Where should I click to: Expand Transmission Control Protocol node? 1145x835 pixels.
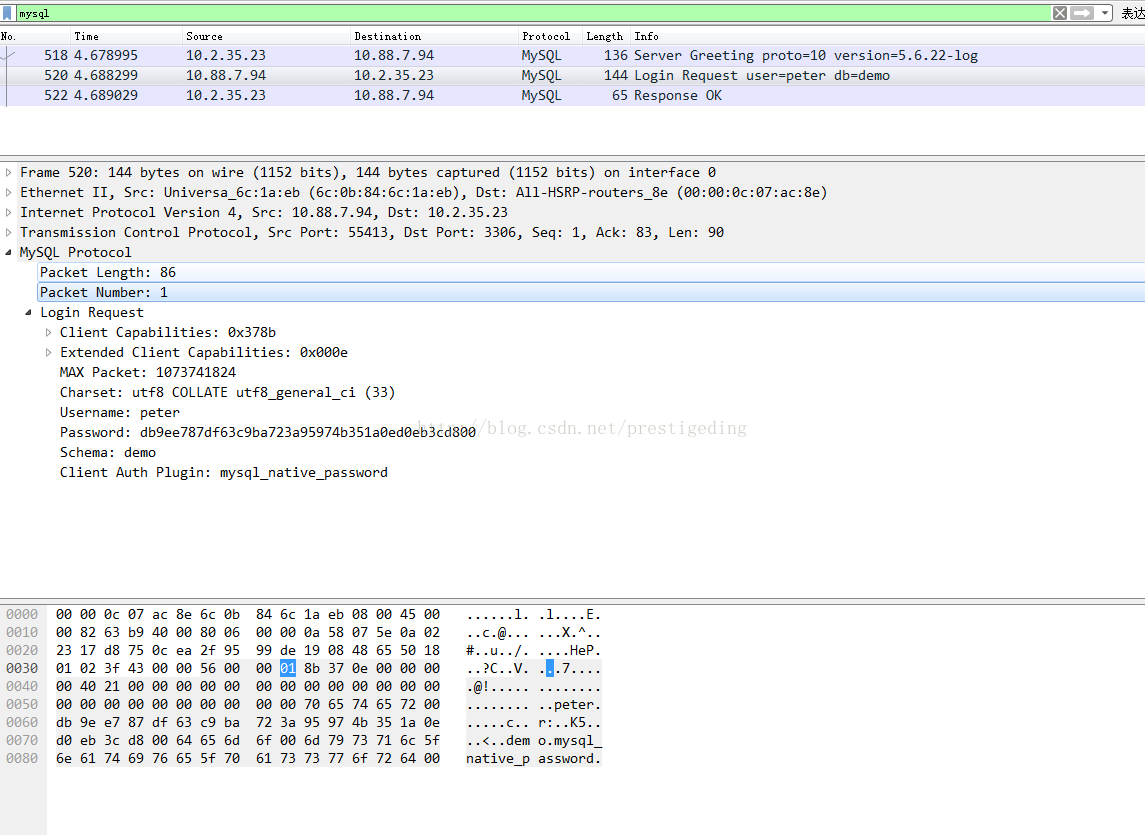pos(9,232)
